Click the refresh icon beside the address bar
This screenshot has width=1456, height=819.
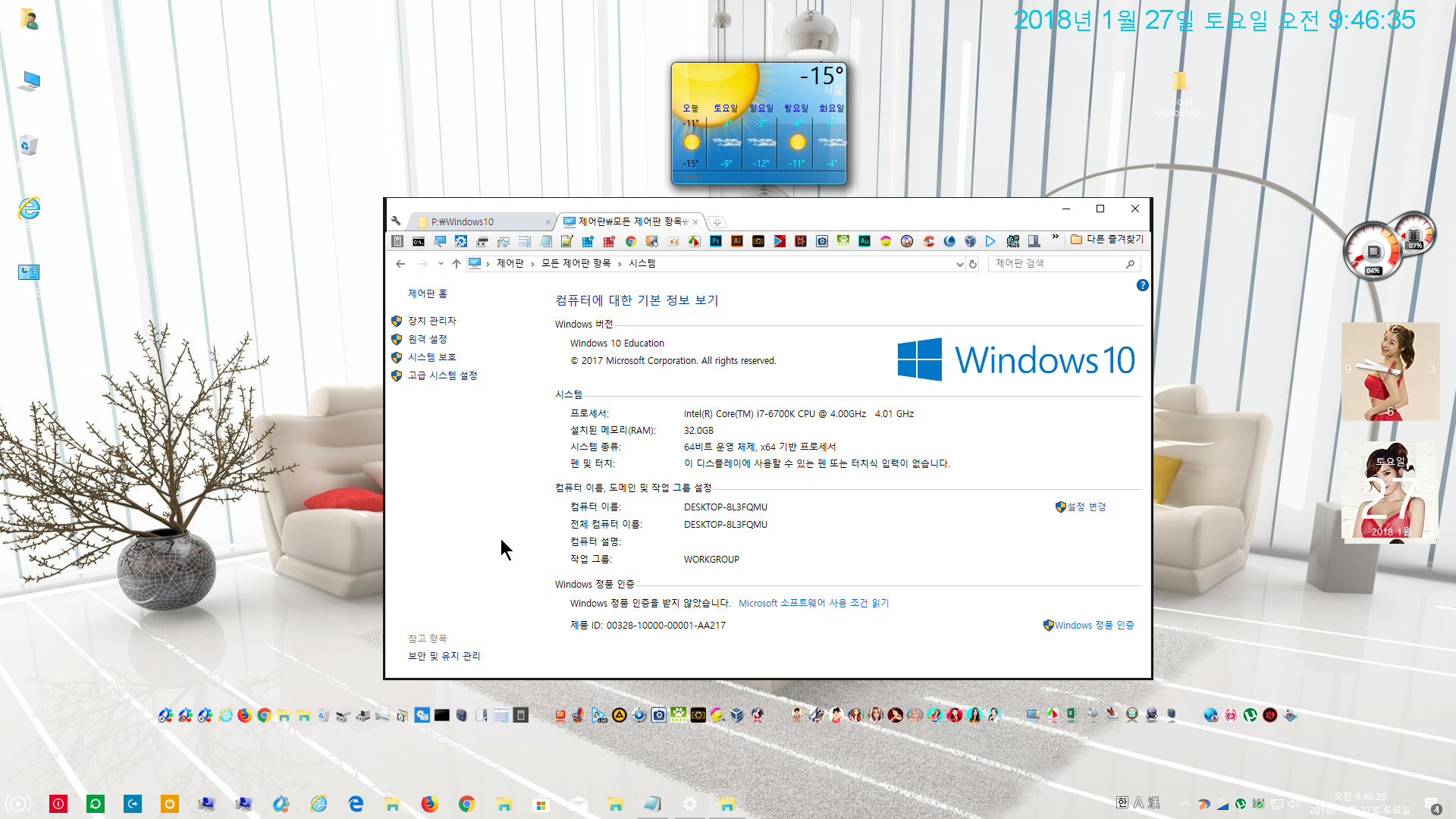click(x=973, y=264)
